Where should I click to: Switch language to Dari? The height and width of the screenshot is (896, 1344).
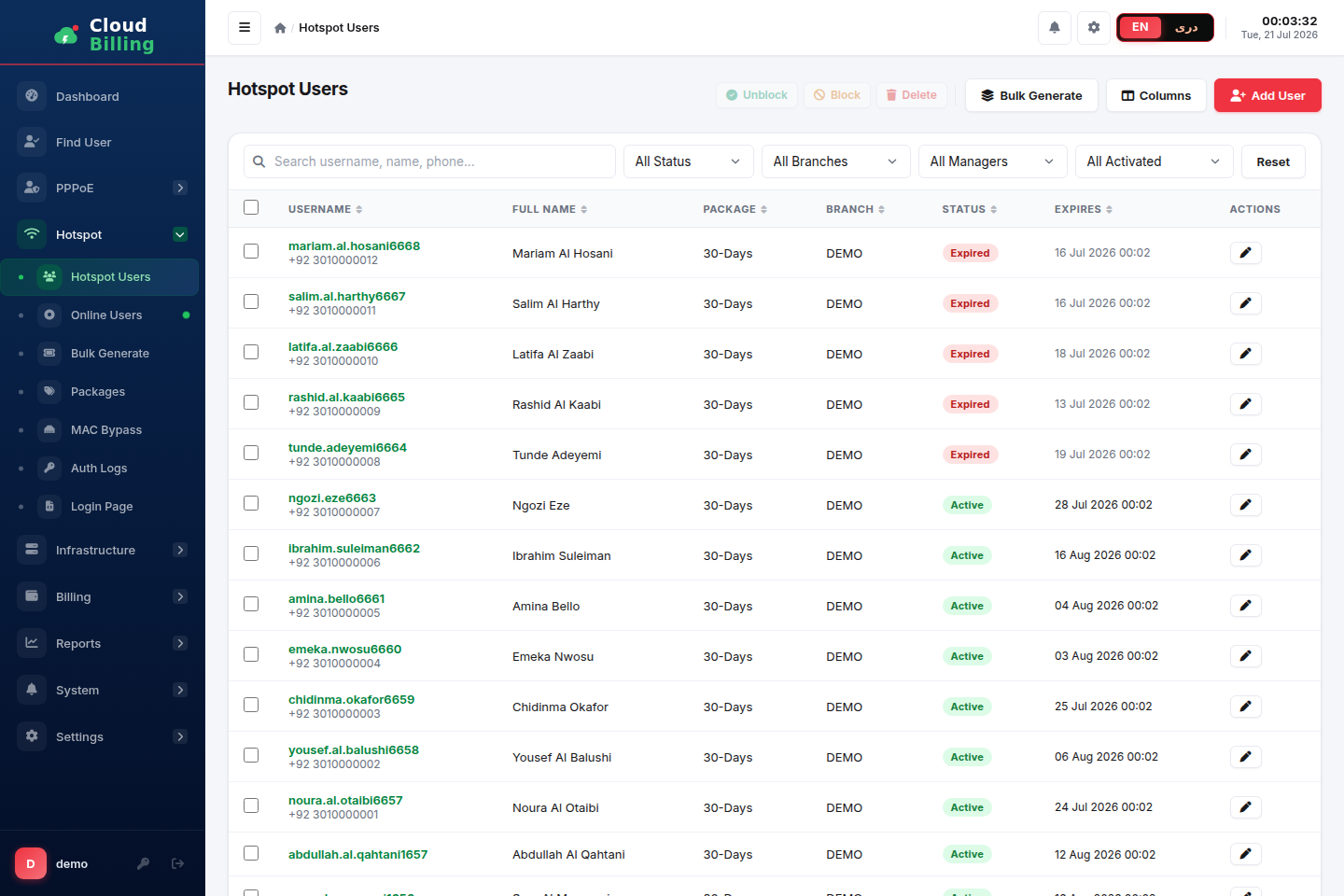coord(1186,27)
